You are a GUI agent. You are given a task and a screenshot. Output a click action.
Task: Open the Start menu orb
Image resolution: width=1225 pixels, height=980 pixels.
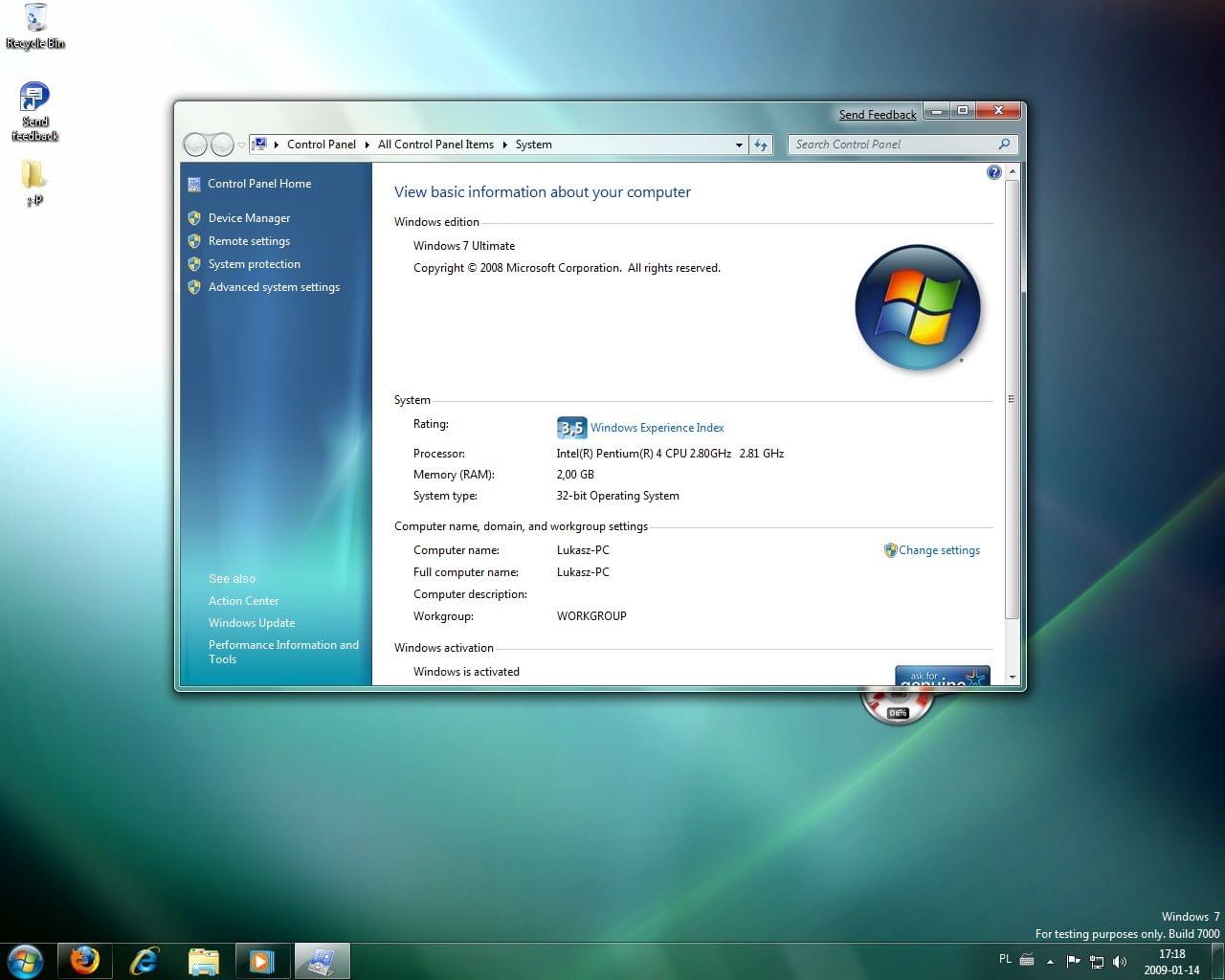pyautogui.click(x=26, y=960)
